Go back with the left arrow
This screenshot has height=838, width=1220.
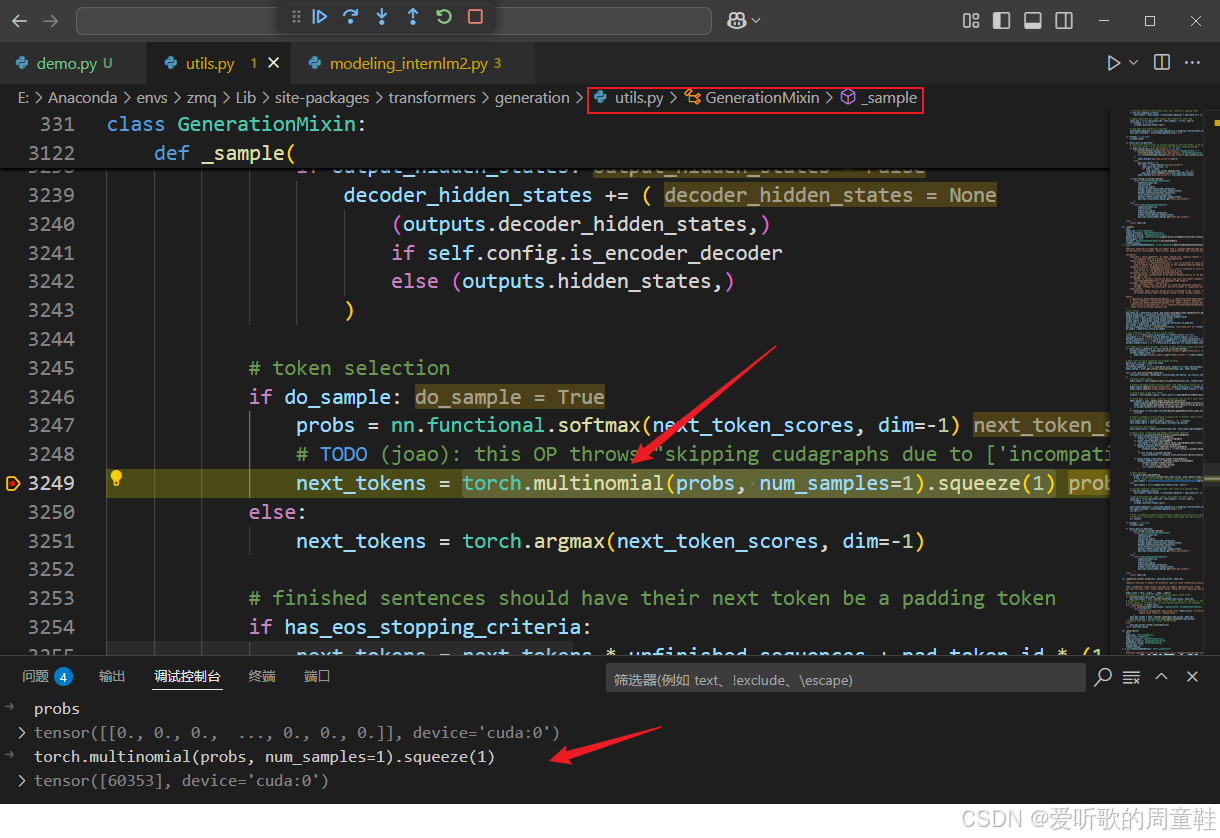point(20,21)
